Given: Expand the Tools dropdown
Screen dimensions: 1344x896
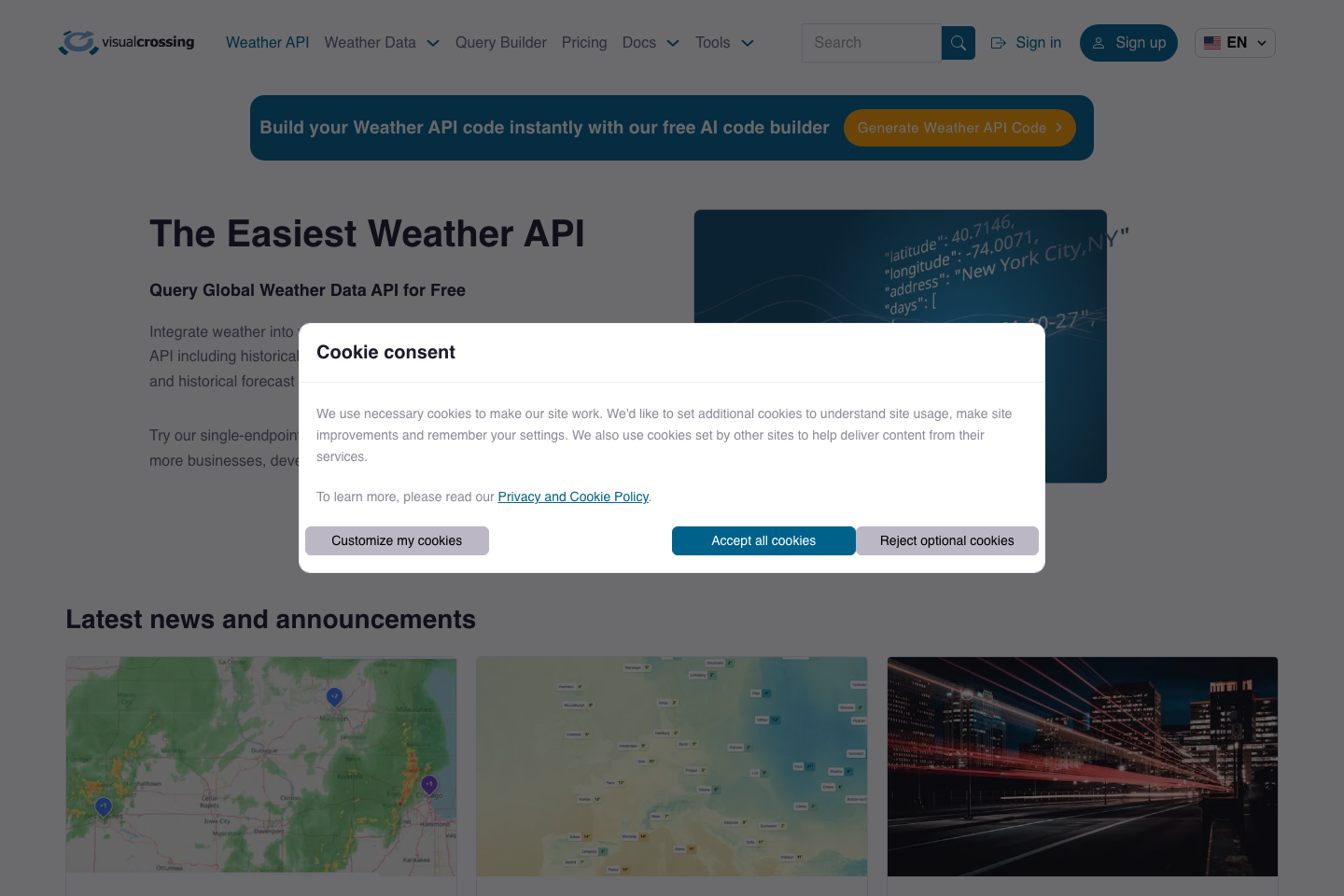Looking at the screenshot, I should [x=724, y=42].
